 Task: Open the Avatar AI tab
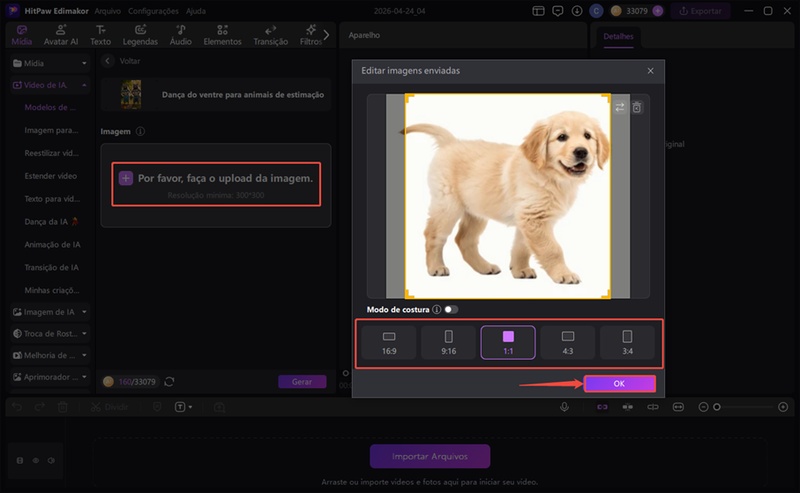tap(61, 35)
